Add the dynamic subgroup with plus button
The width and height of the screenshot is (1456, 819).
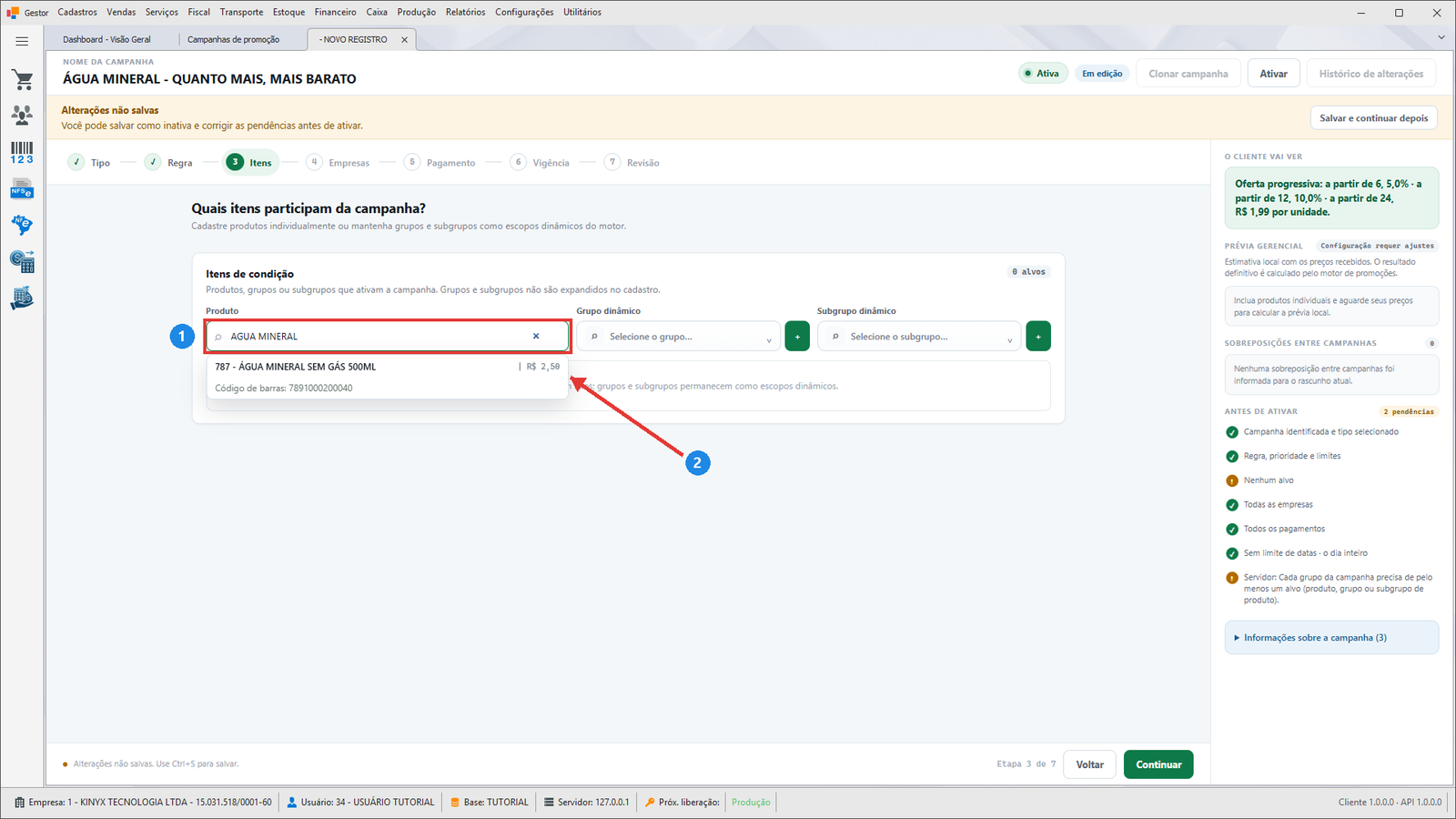pyautogui.click(x=1038, y=337)
